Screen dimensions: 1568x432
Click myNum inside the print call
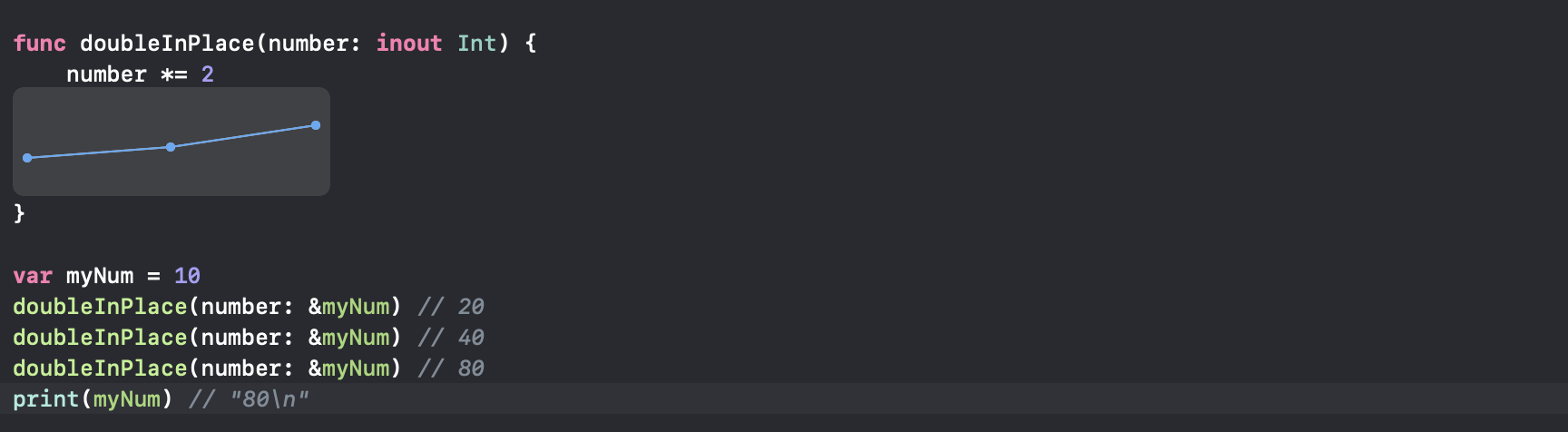click(127, 399)
